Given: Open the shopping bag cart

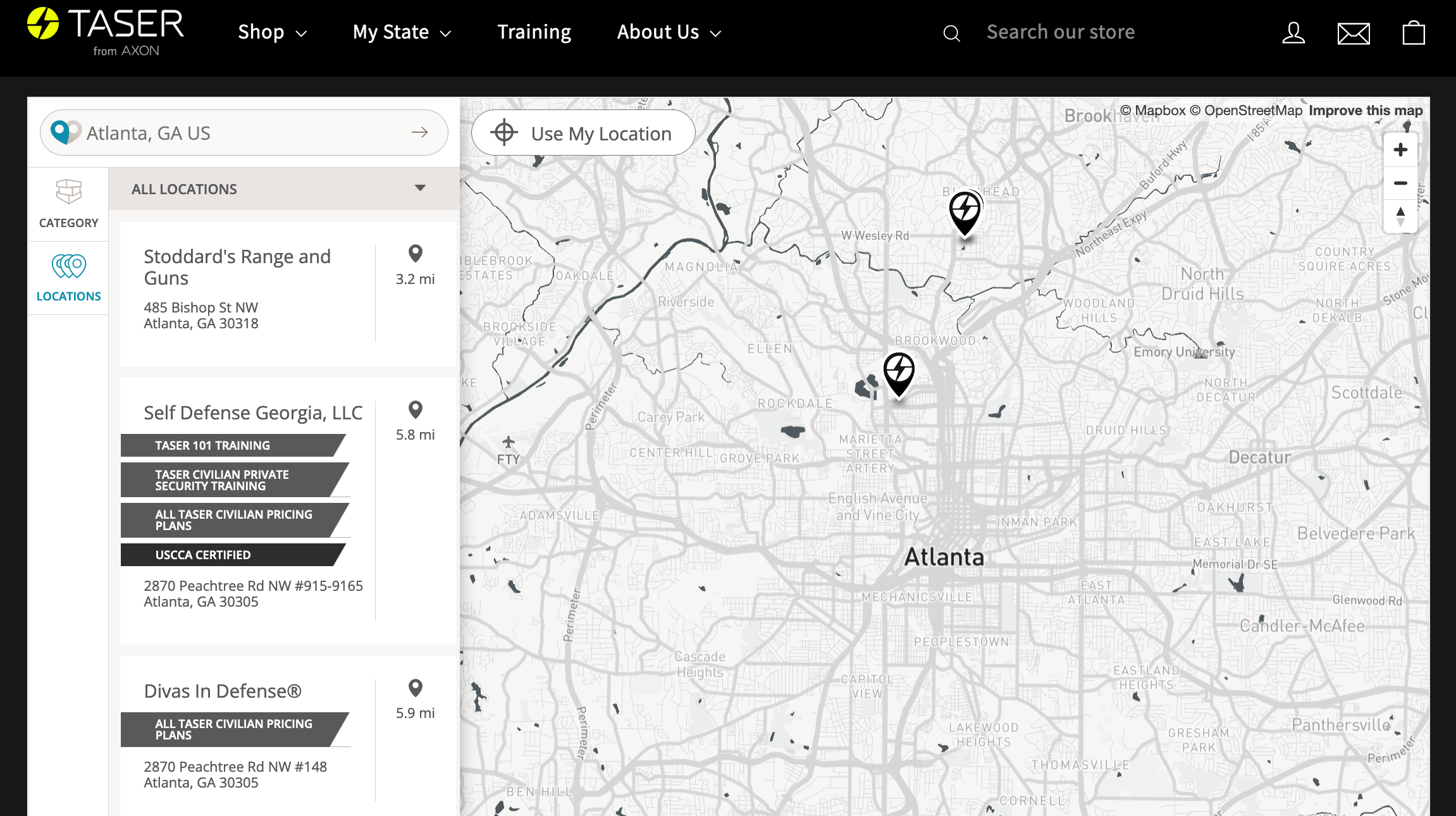Looking at the screenshot, I should click(1414, 33).
